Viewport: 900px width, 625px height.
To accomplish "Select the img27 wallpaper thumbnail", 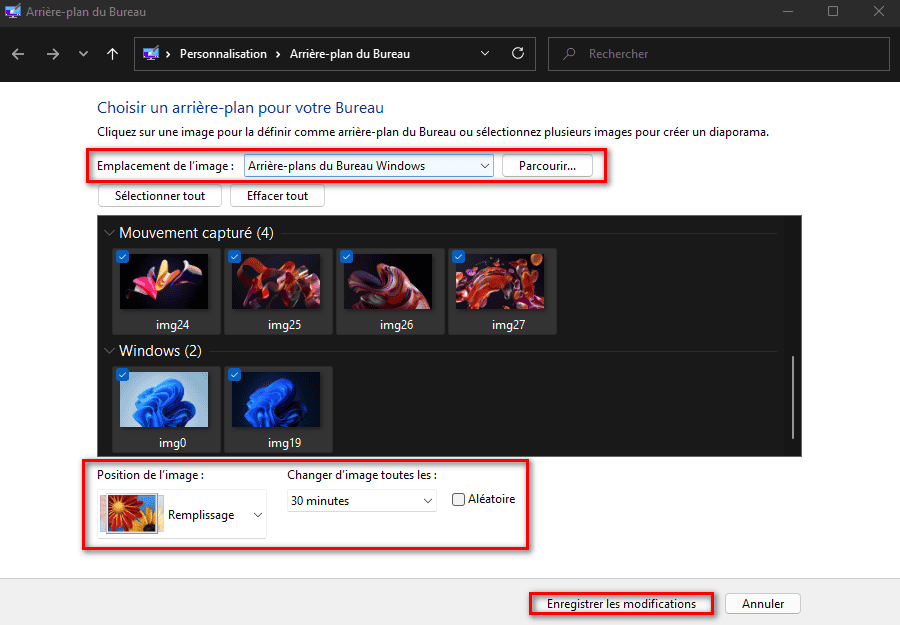I will click(x=500, y=281).
